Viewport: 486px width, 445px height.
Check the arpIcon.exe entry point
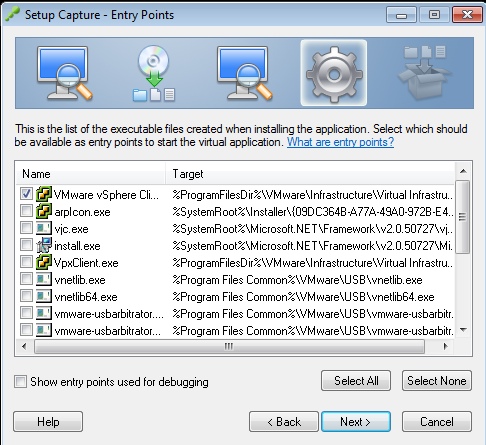(x=26, y=211)
